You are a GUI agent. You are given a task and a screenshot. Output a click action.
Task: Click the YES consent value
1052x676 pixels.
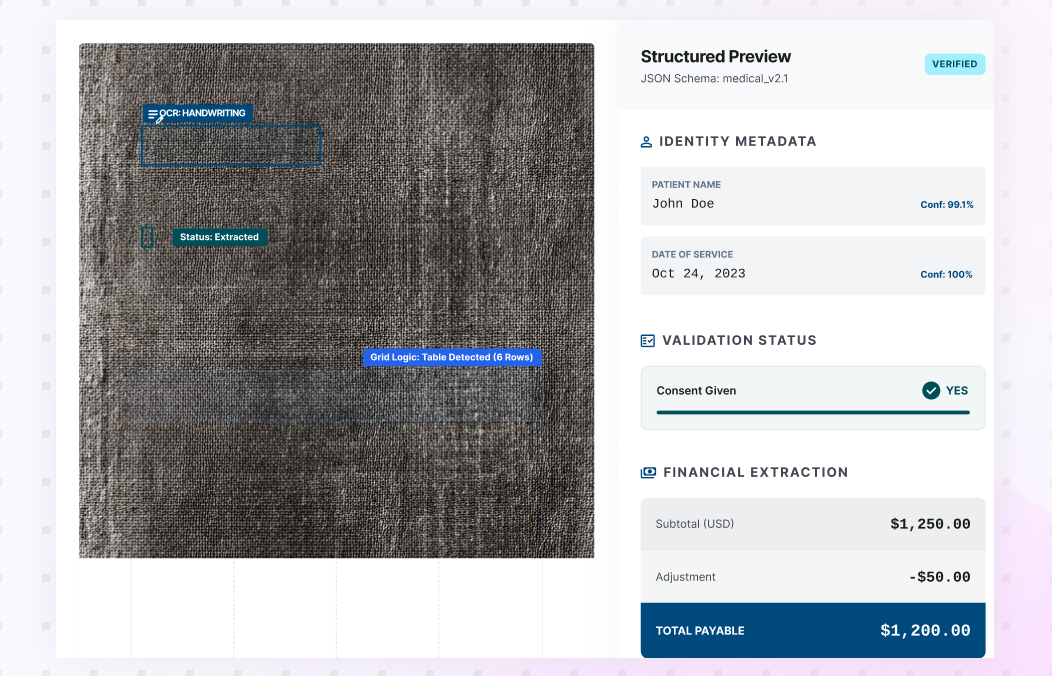(957, 390)
